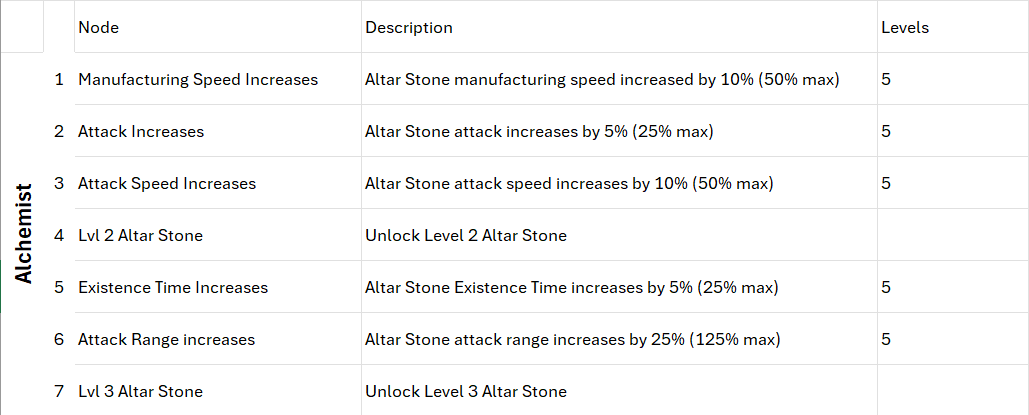
Task: Click the manufacturing speed 10% description cell
Action: pyautogui.click(x=619, y=79)
